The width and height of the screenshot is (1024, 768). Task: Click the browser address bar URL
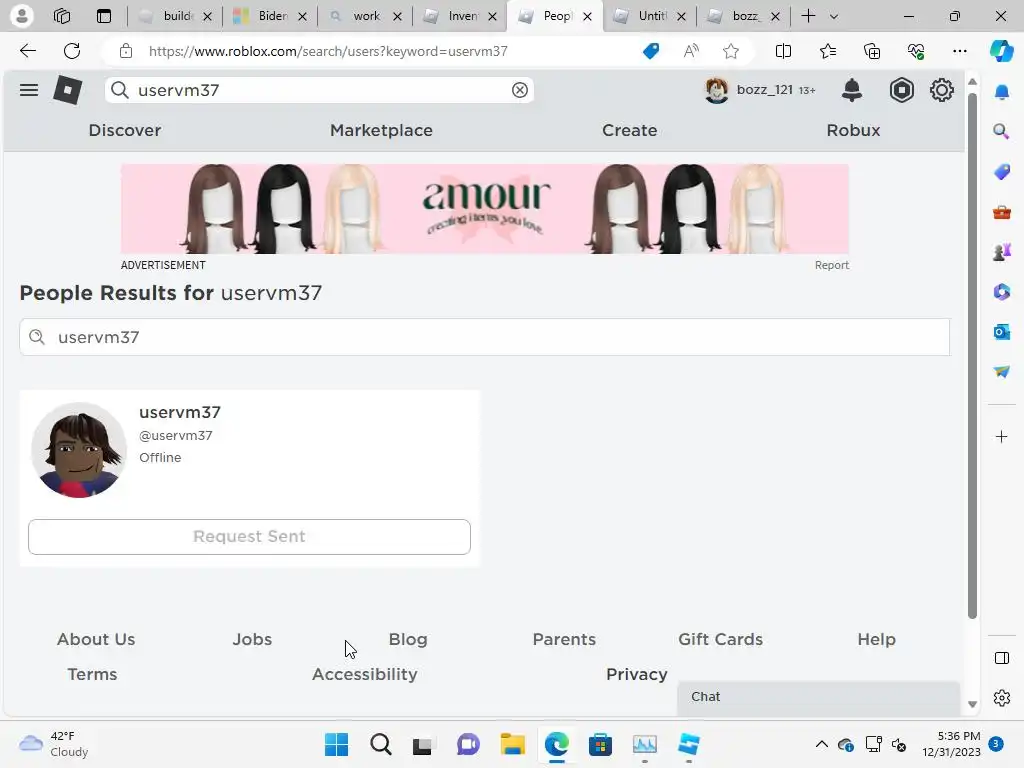[x=328, y=51]
